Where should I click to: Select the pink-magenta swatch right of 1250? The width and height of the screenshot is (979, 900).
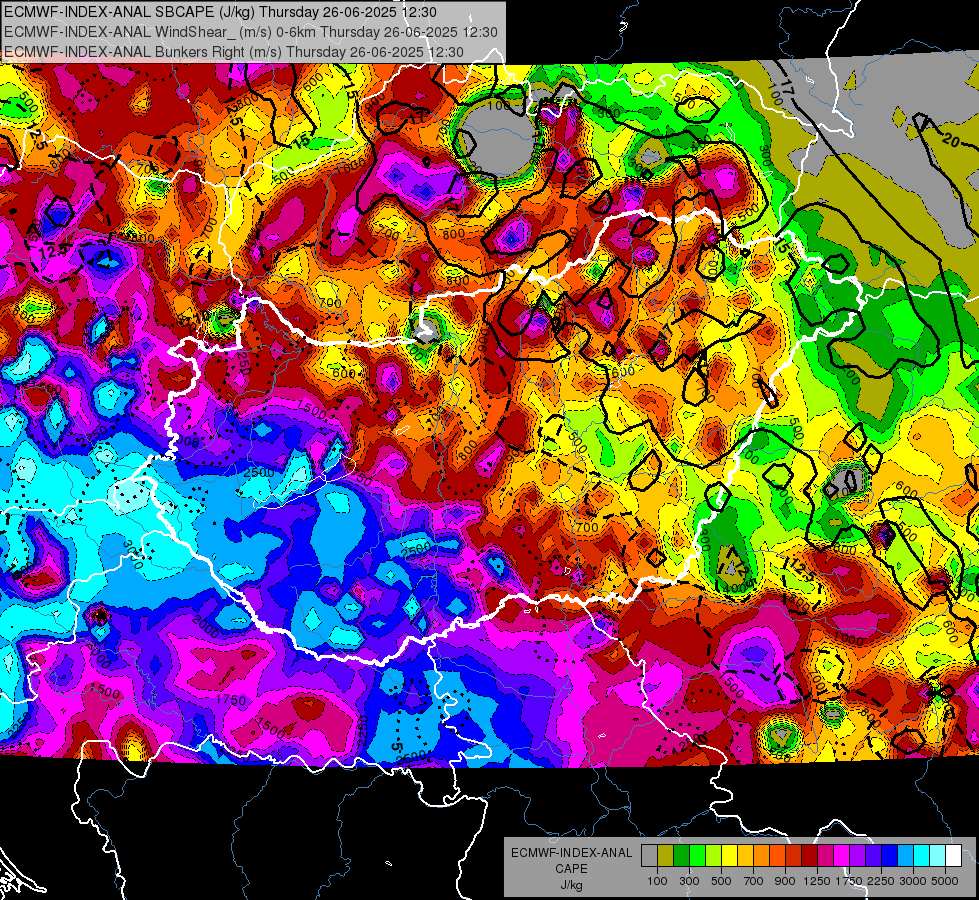point(825,855)
